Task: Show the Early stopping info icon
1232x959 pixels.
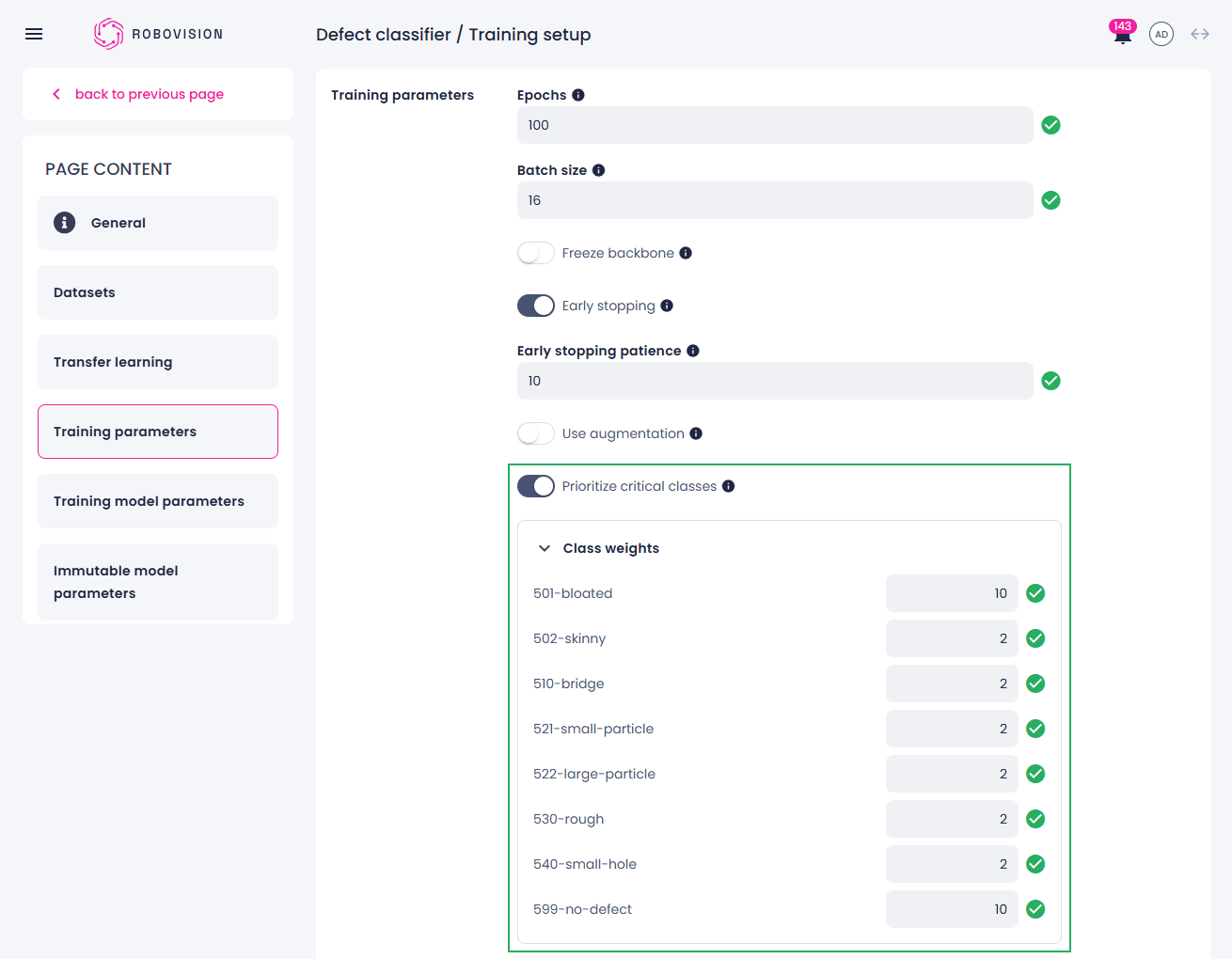Action: tap(667, 306)
